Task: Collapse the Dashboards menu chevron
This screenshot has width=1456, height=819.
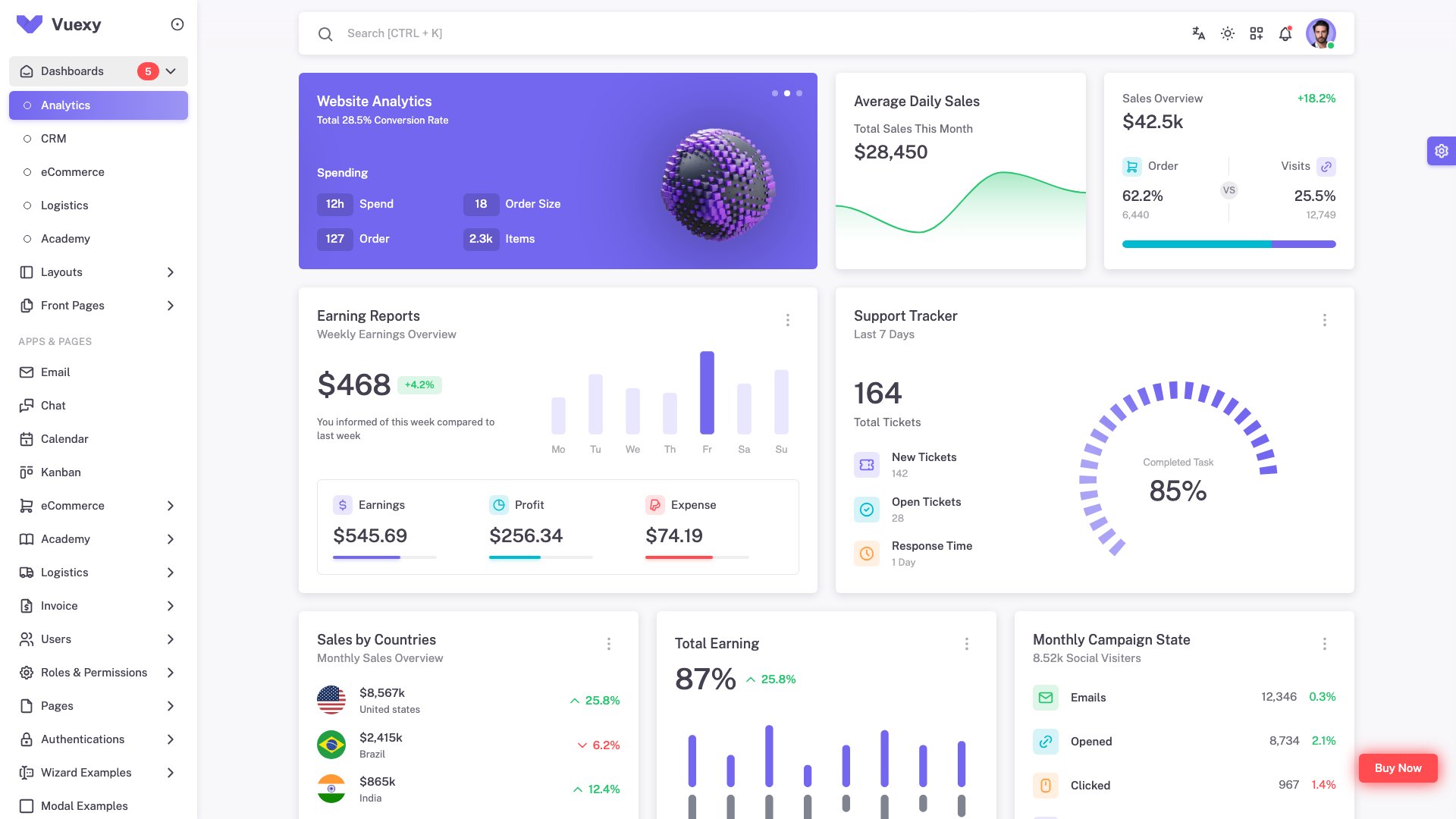Action: tap(171, 71)
